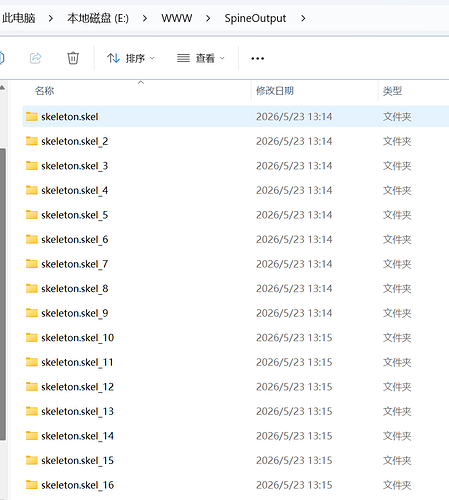The width and height of the screenshot is (449, 500).
Task: Go to 本地磁盘 (E:) in address bar
Action: [98, 18]
